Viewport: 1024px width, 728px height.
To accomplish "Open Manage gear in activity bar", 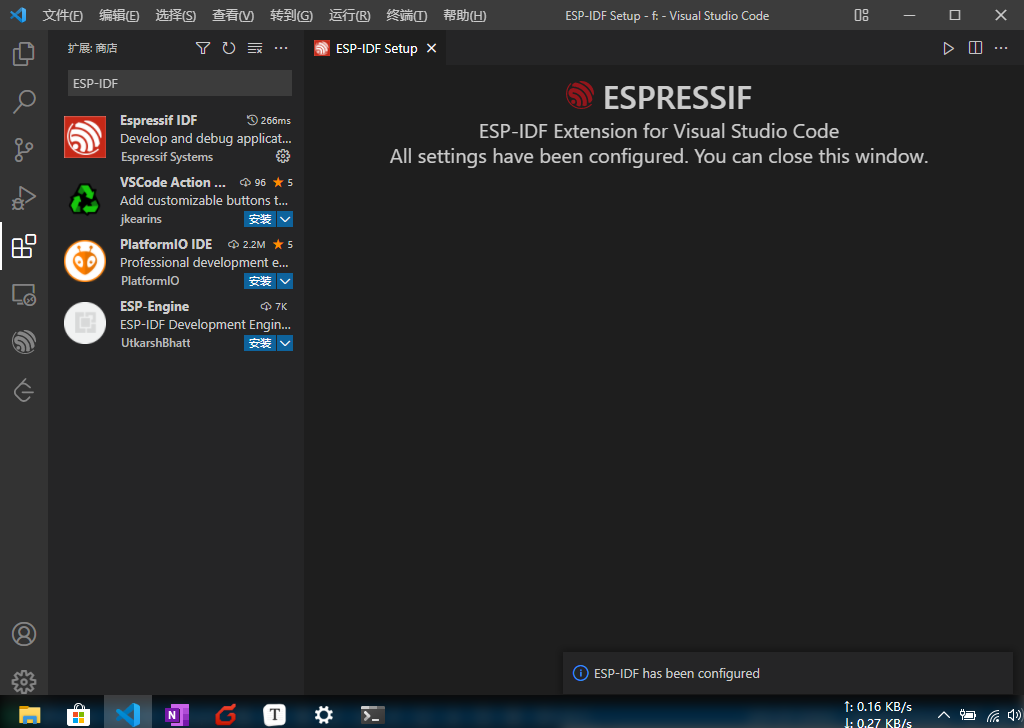I will click(24, 682).
